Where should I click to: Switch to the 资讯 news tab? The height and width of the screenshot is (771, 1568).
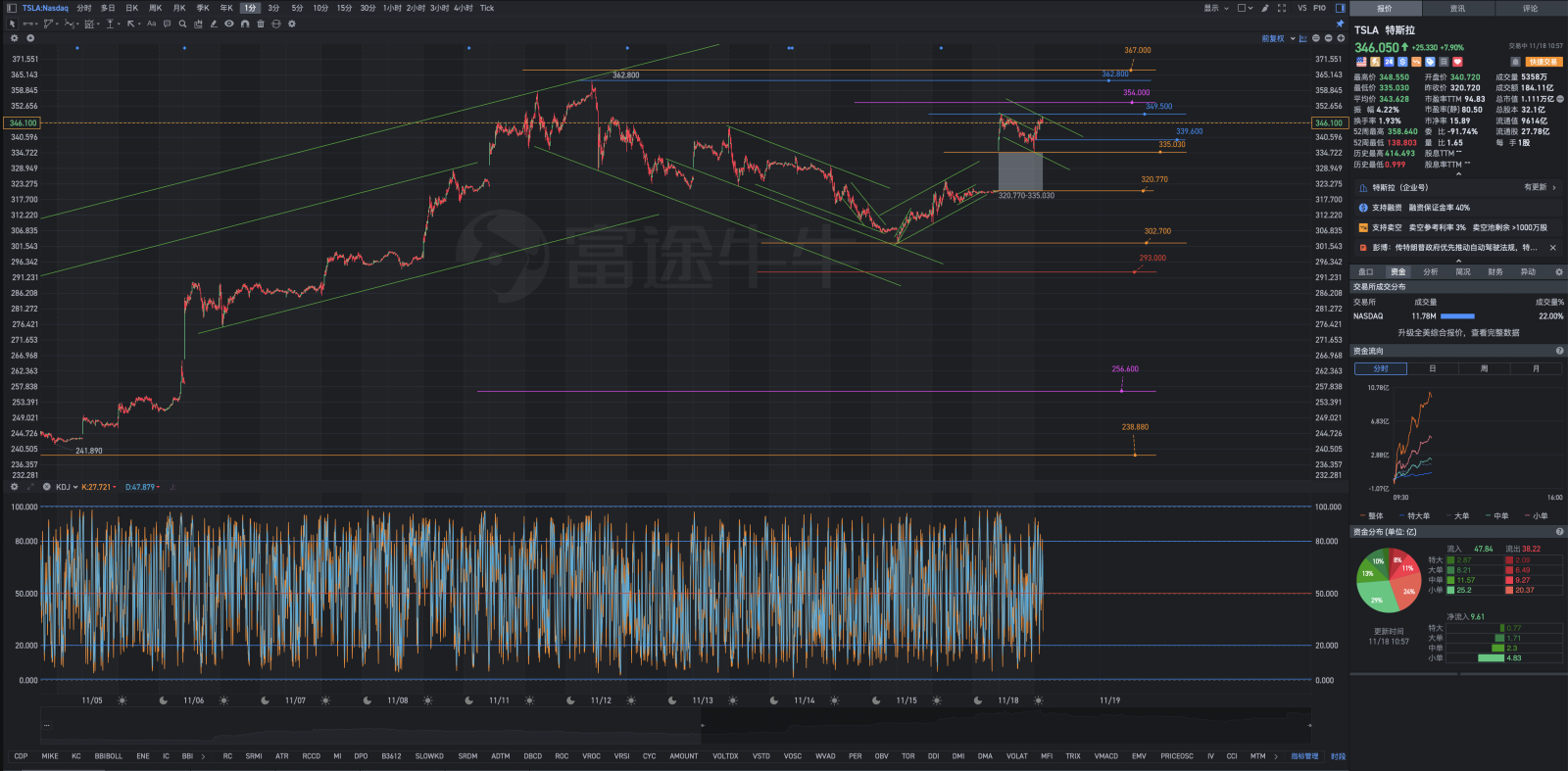coord(1458,8)
